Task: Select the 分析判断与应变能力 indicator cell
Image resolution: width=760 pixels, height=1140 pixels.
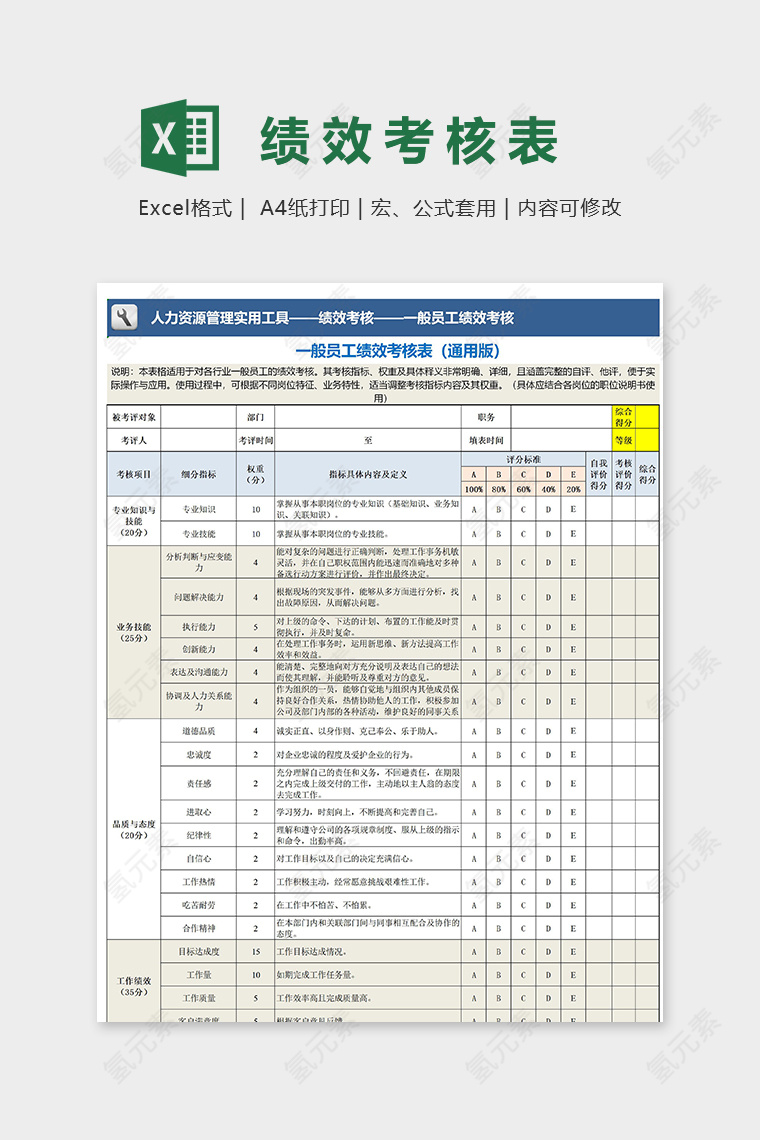Action: pyautogui.click(x=199, y=562)
